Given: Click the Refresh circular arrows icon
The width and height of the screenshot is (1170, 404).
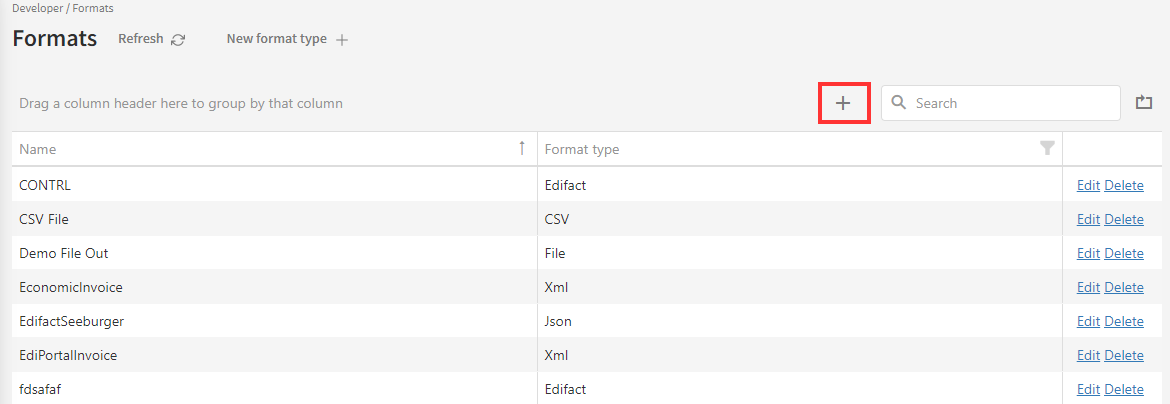Looking at the screenshot, I should click(x=178, y=40).
